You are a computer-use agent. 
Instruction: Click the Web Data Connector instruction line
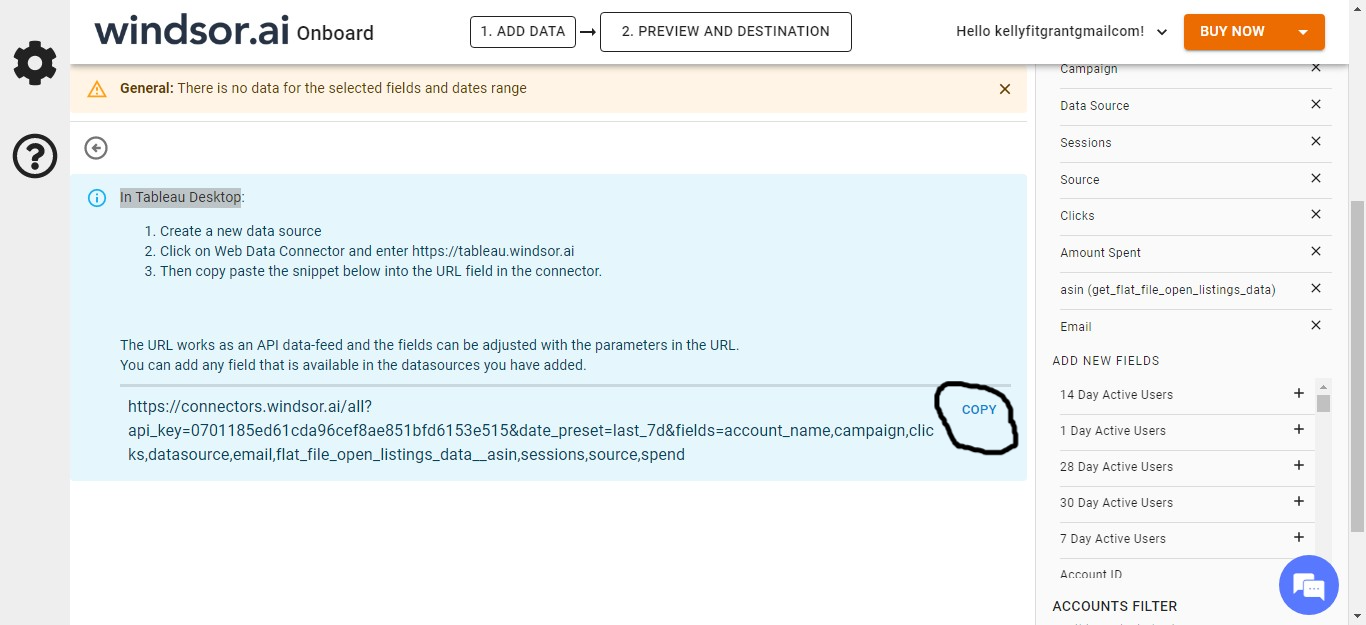[367, 251]
